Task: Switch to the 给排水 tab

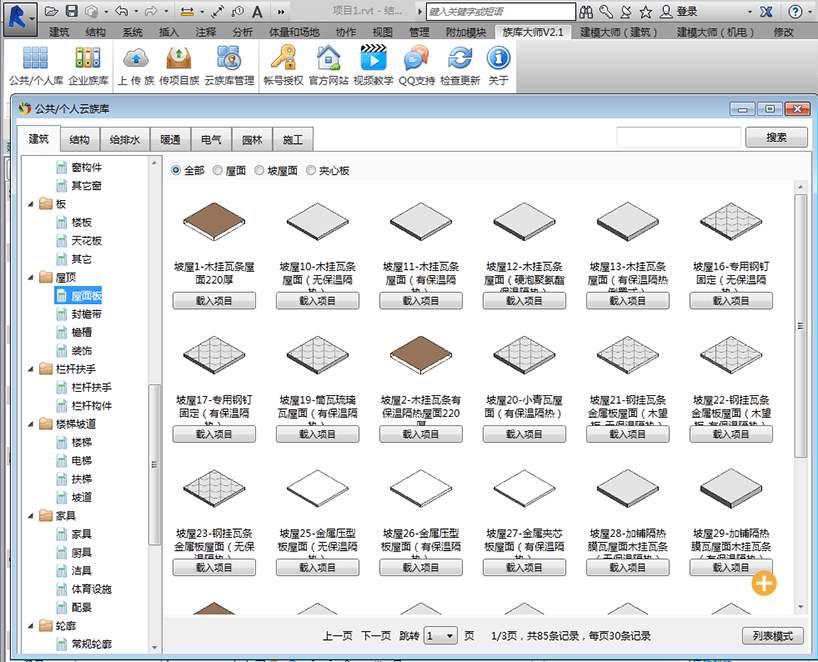Action: [x=125, y=140]
